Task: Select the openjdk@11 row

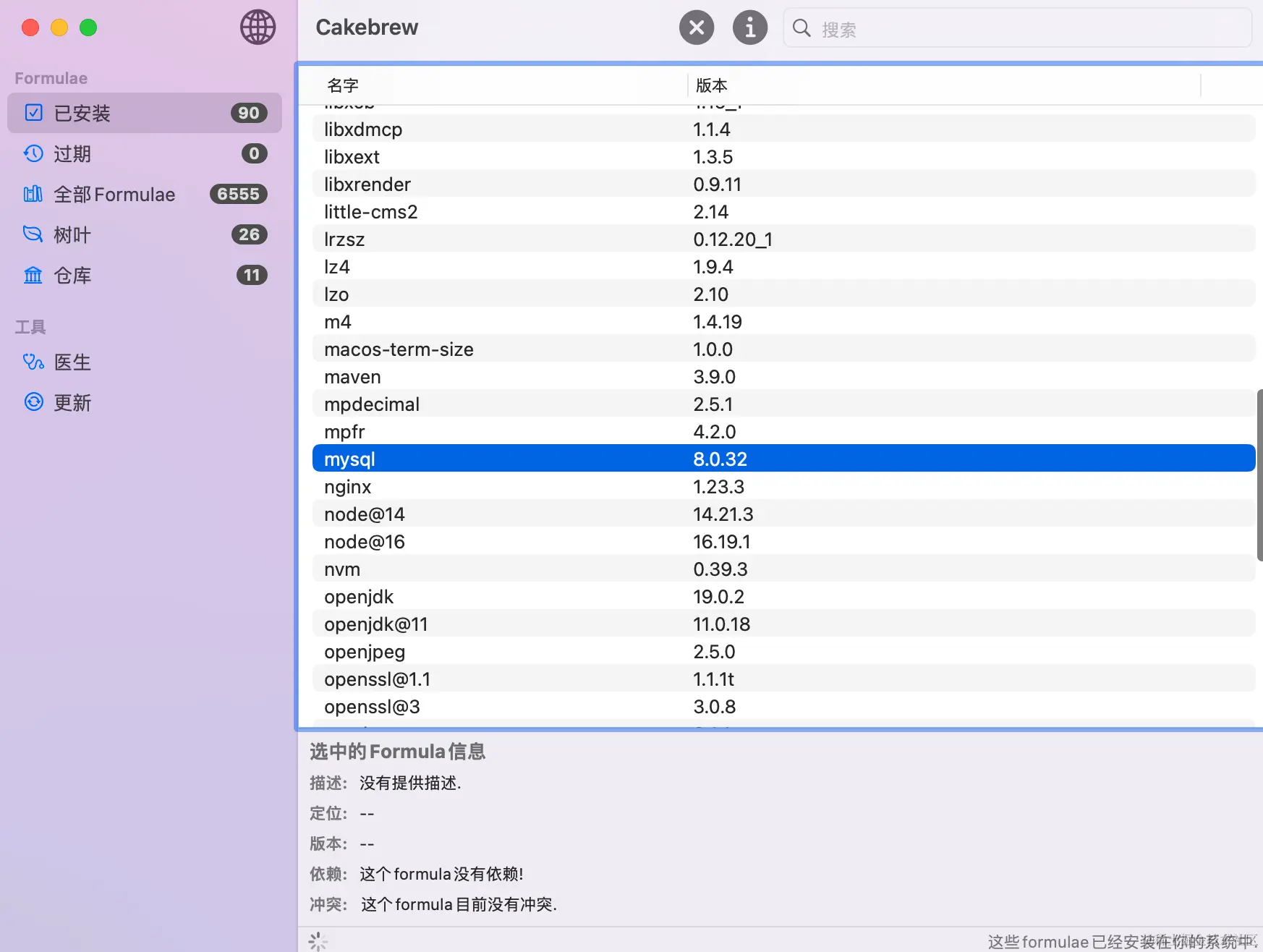Action: [x=784, y=624]
